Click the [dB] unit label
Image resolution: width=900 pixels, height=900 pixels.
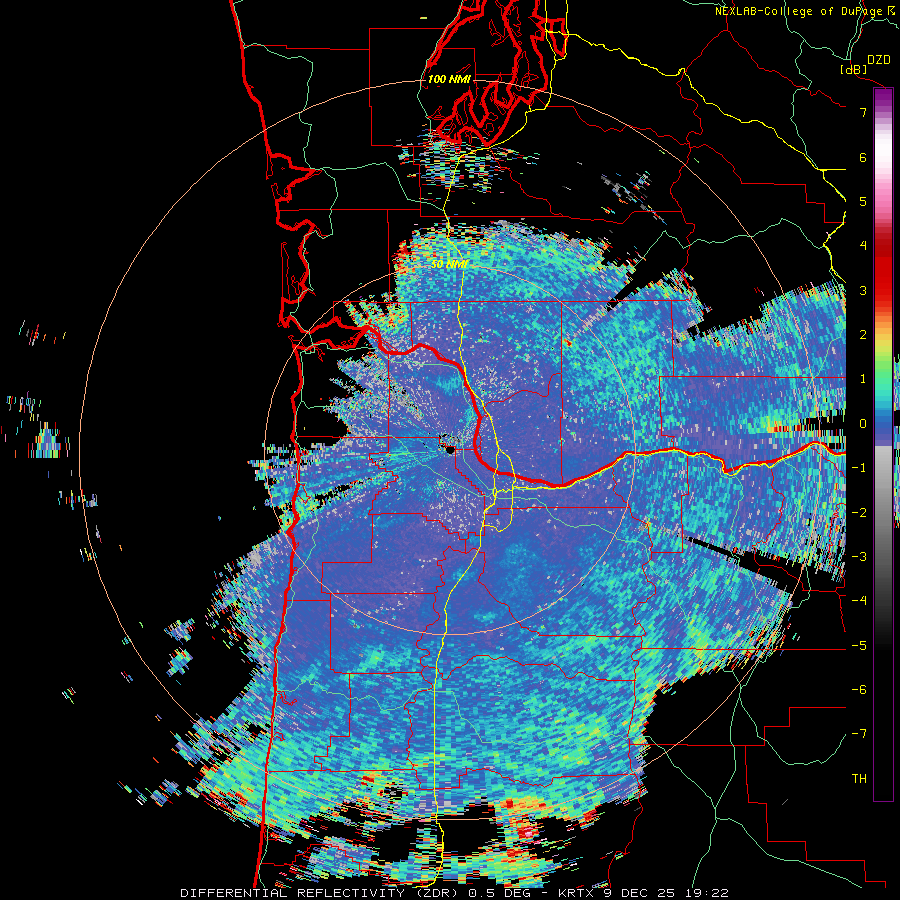pos(854,69)
